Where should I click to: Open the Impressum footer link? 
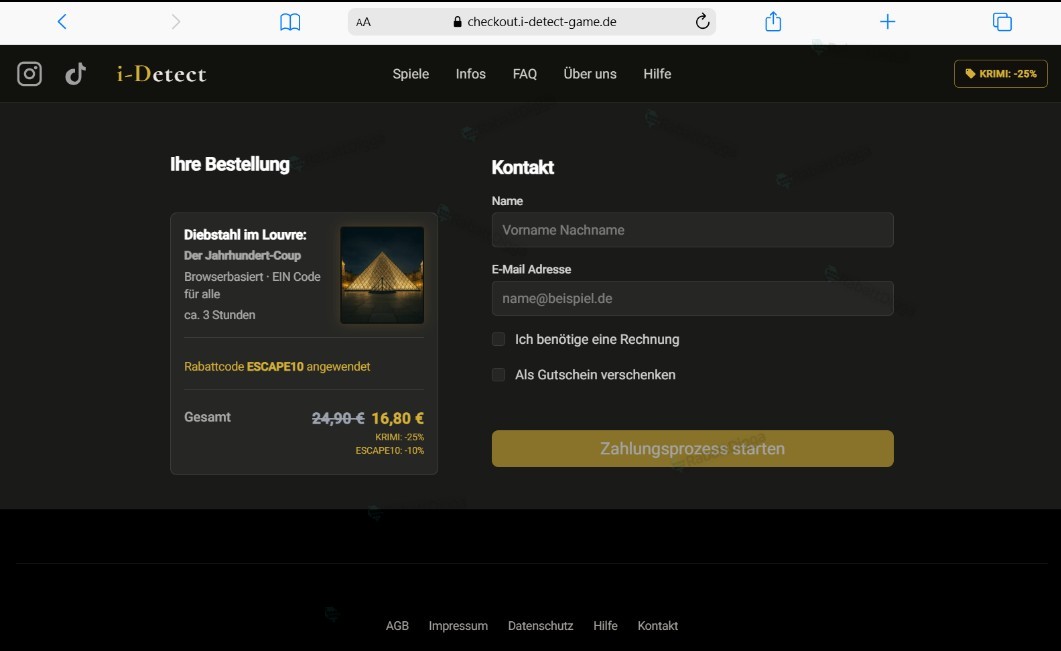coord(458,626)
